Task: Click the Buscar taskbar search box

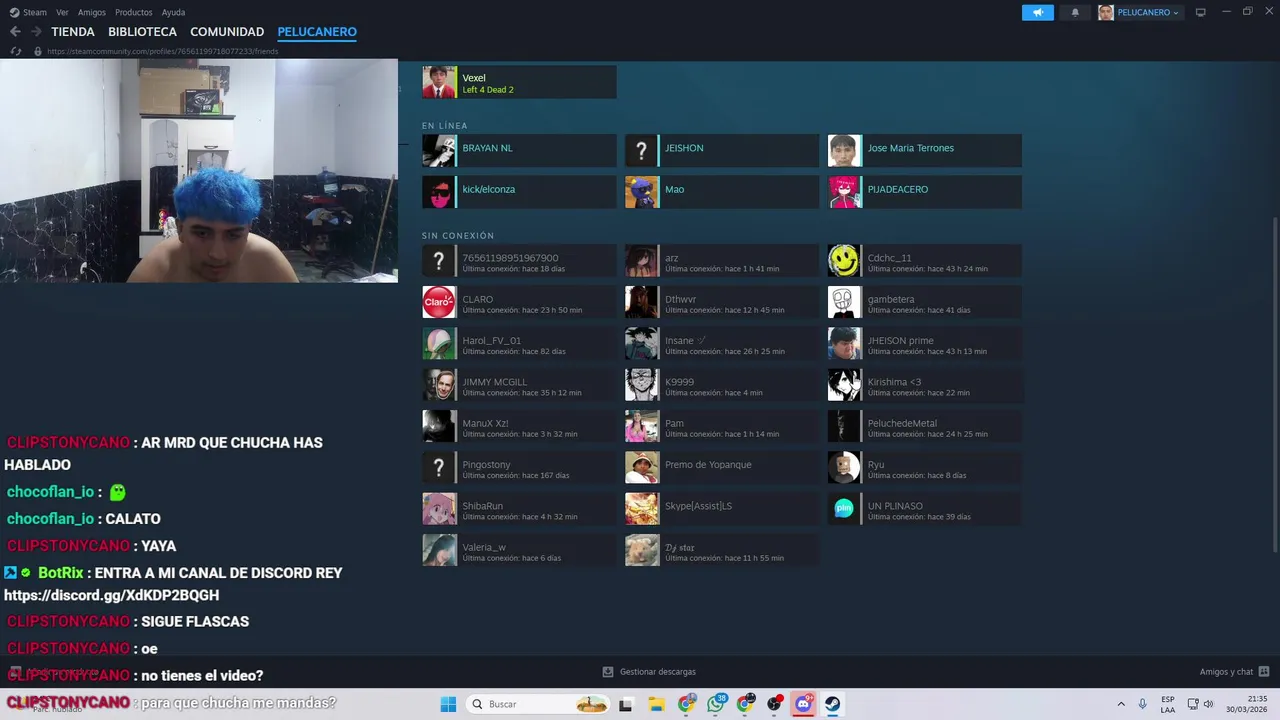Action: [539, 704]
